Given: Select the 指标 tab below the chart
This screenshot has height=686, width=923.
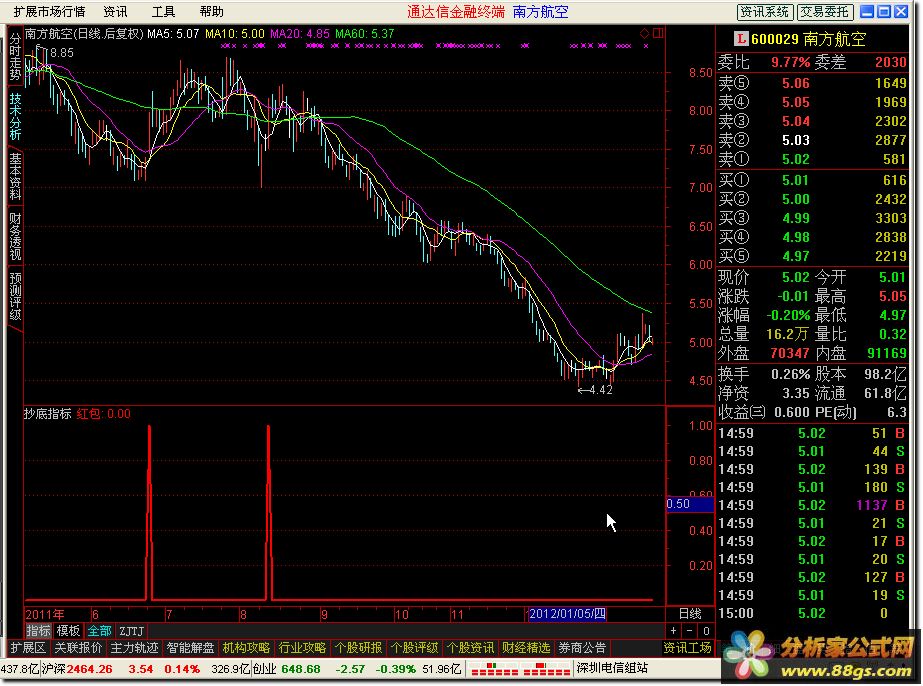Looking at the screenshot, I should [x=38, y=631].
